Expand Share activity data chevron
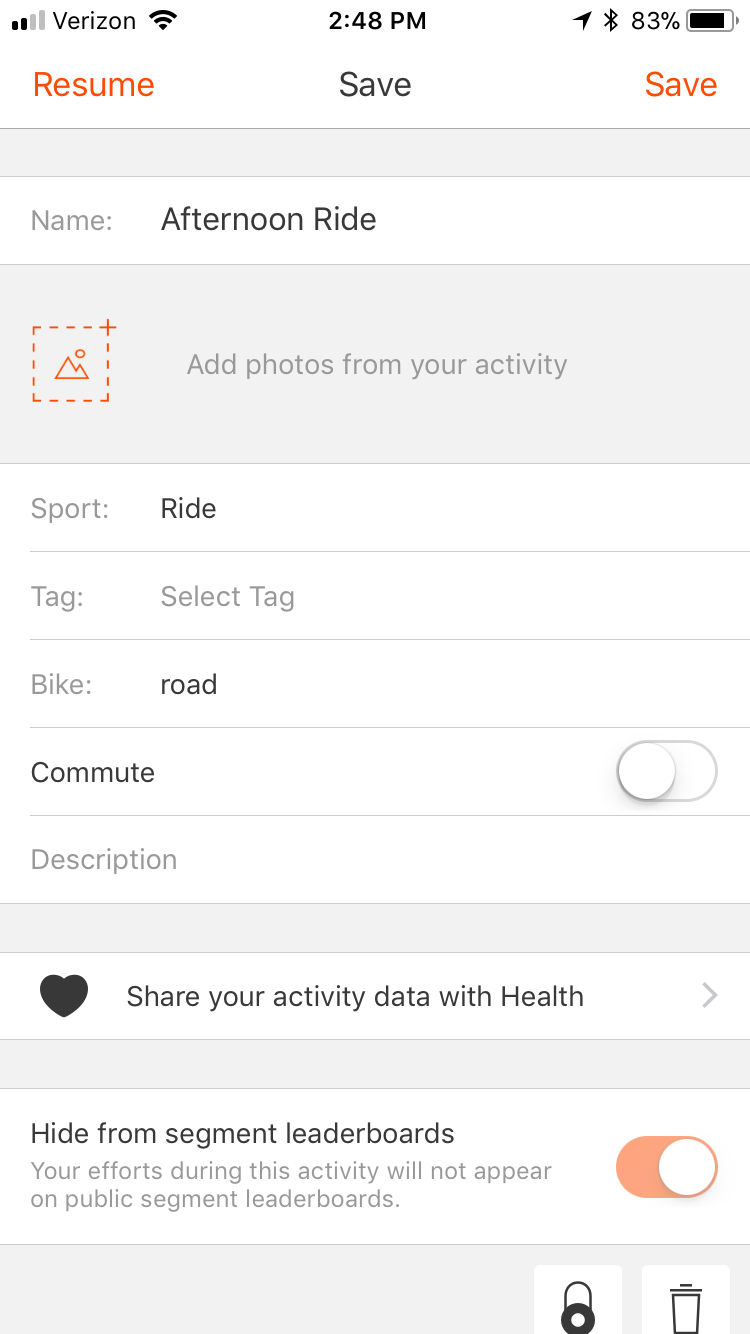The height and width of the screenshot is (1334, 750). click(710, 995)
